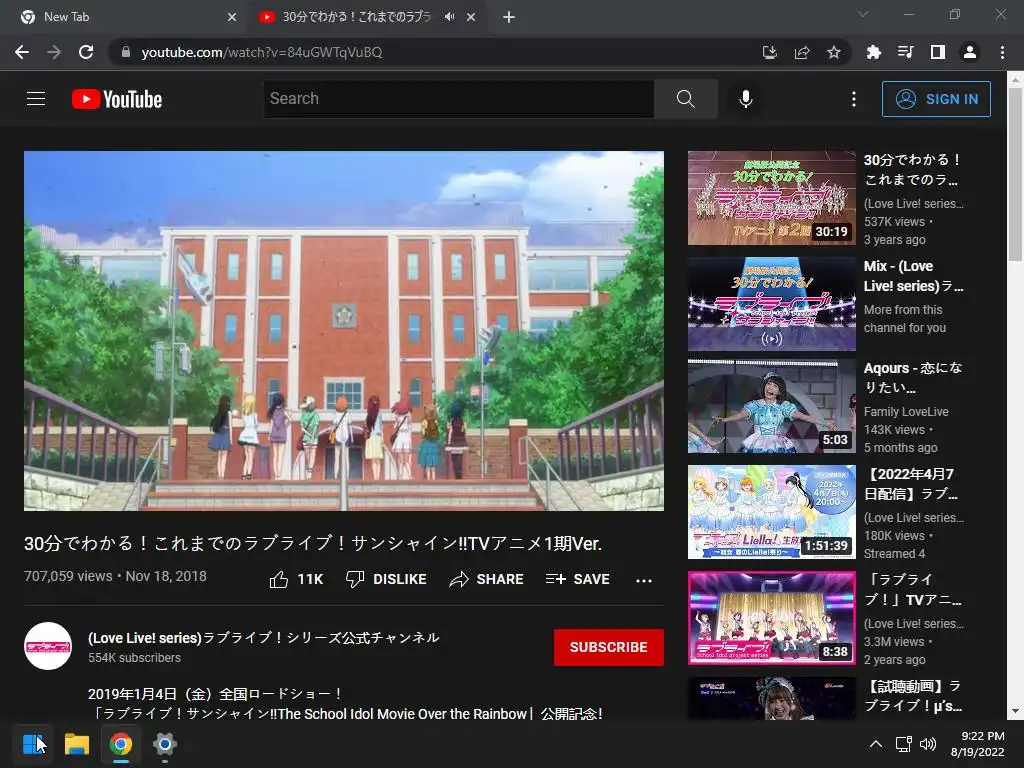Viewport: 1024px width, 768px height.
Task: Switch to the YouTube video tab
Action: pos(356,17)
